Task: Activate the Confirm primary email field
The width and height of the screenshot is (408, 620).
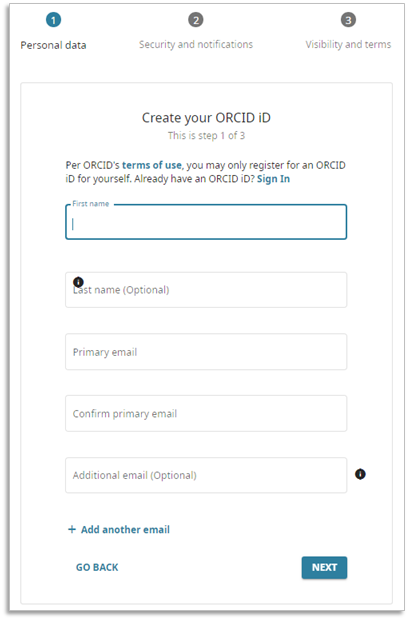Action: [x=206, y=414]
